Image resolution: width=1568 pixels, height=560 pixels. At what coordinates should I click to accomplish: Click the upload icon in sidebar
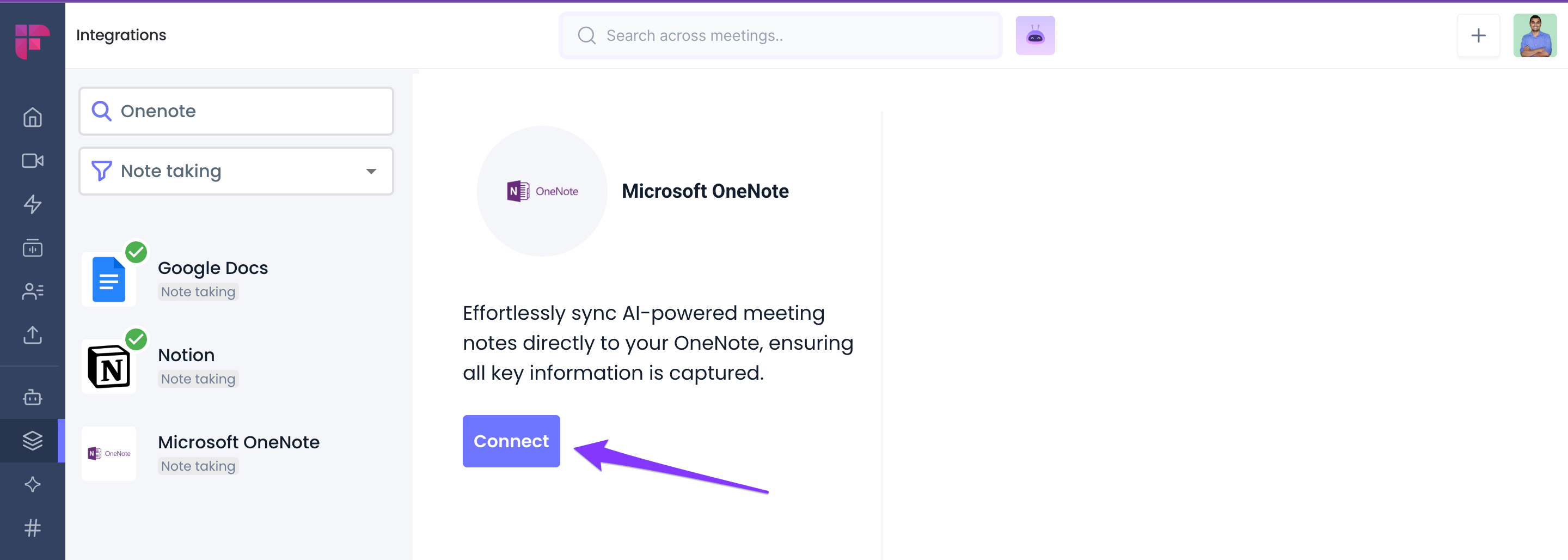32,334
